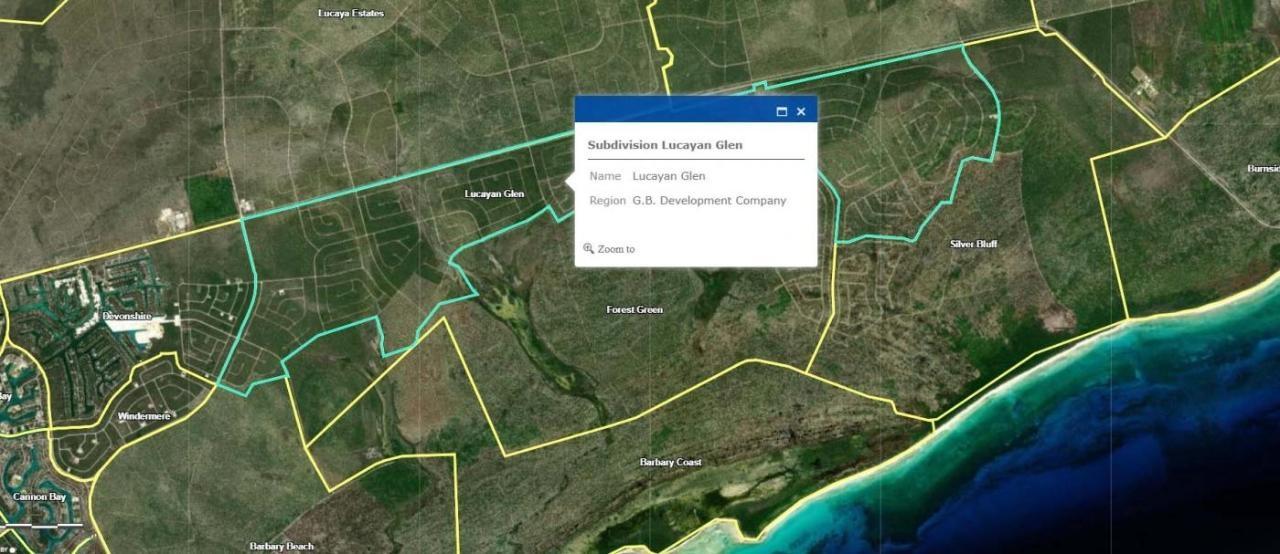Viewport: 1280px width, 554px height.
Task: Click the magnifier icon beside Zoom to
Action: (x=588, y=249)
